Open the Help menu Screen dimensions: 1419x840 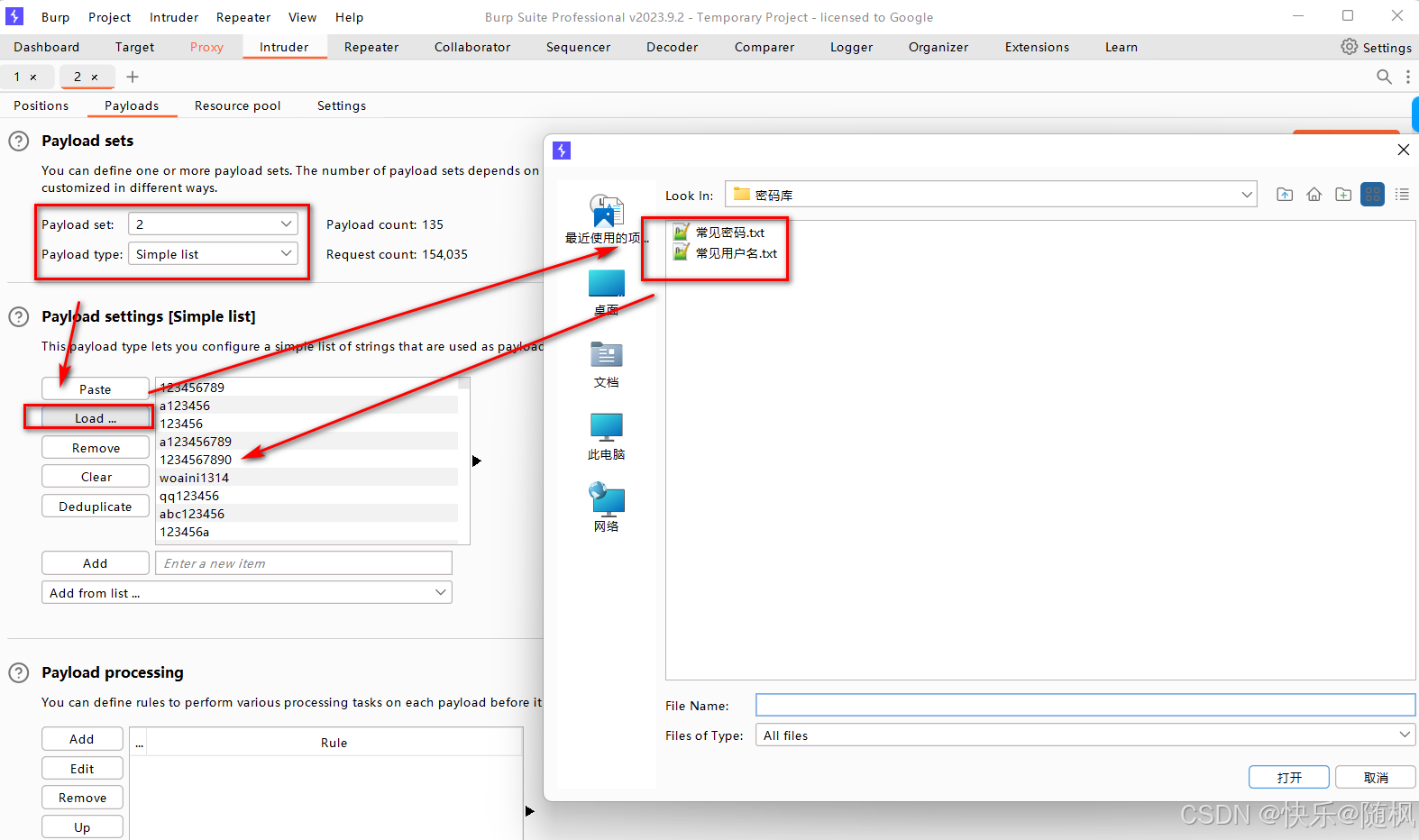click(x=349, y=17)
